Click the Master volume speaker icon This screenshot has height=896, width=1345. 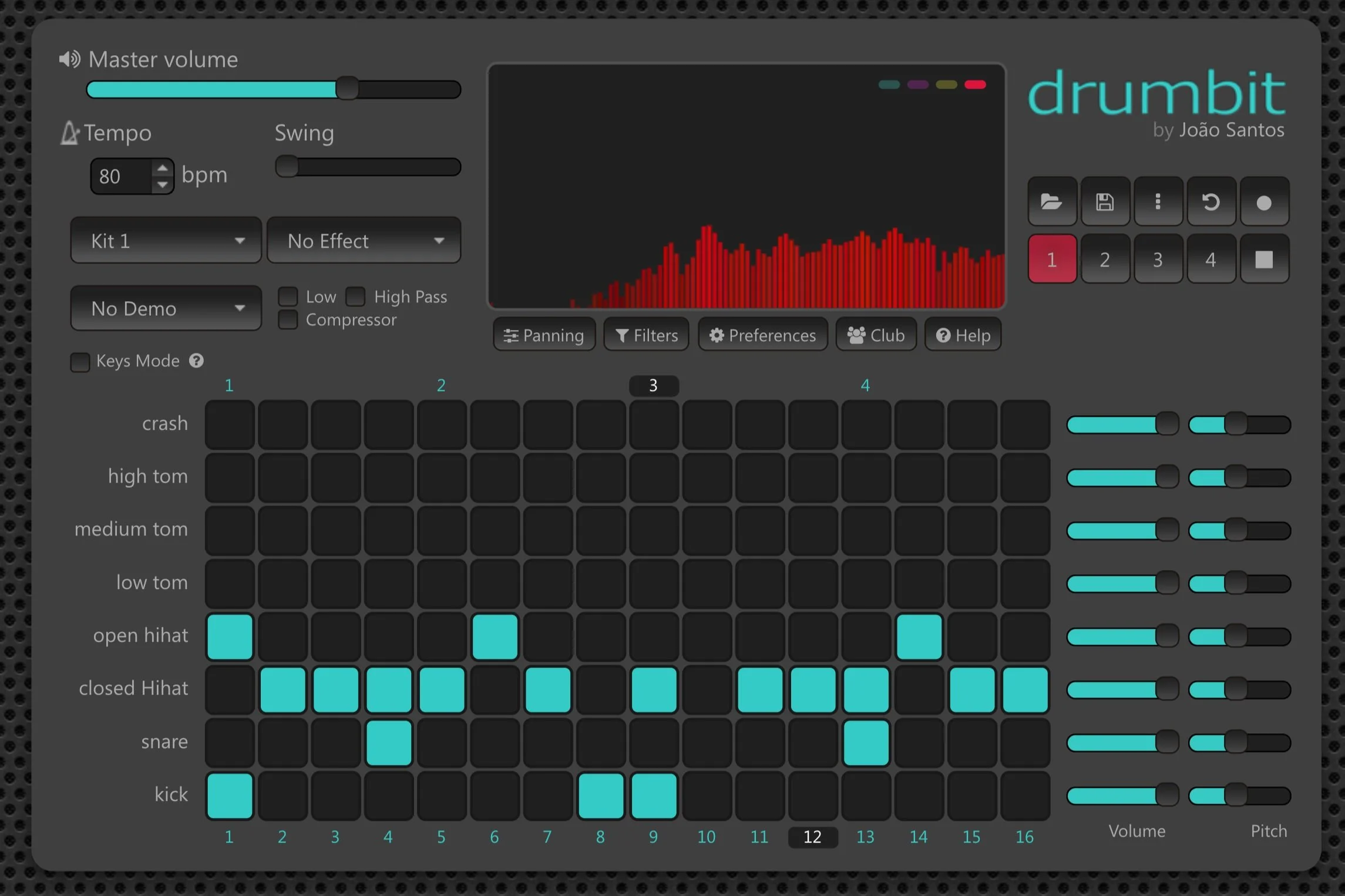(69, 59)
